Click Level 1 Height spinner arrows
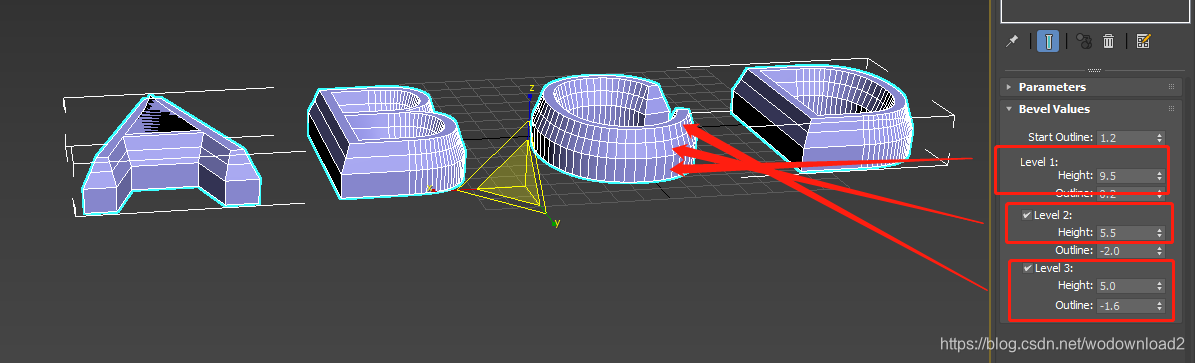The width and height of the screenshot is (1195, 363). (x=1160, y=176)
